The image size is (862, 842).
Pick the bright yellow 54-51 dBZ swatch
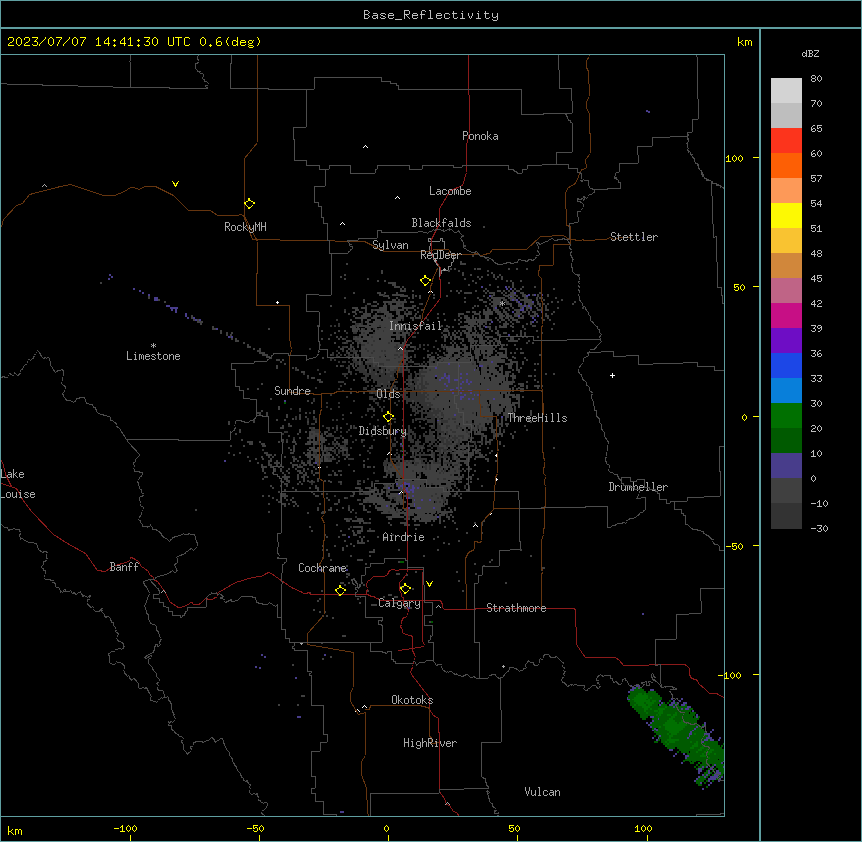(786, 215)
